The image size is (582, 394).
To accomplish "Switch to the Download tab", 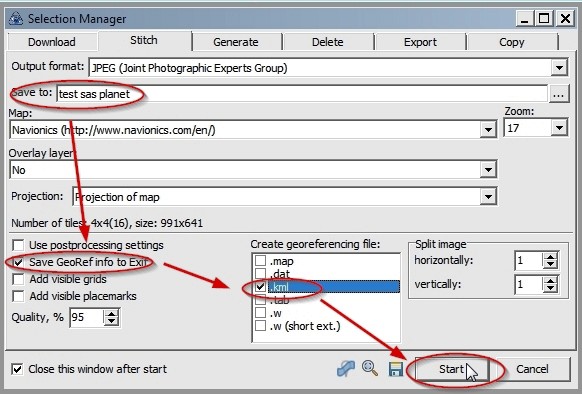I will tap(52, 42).
